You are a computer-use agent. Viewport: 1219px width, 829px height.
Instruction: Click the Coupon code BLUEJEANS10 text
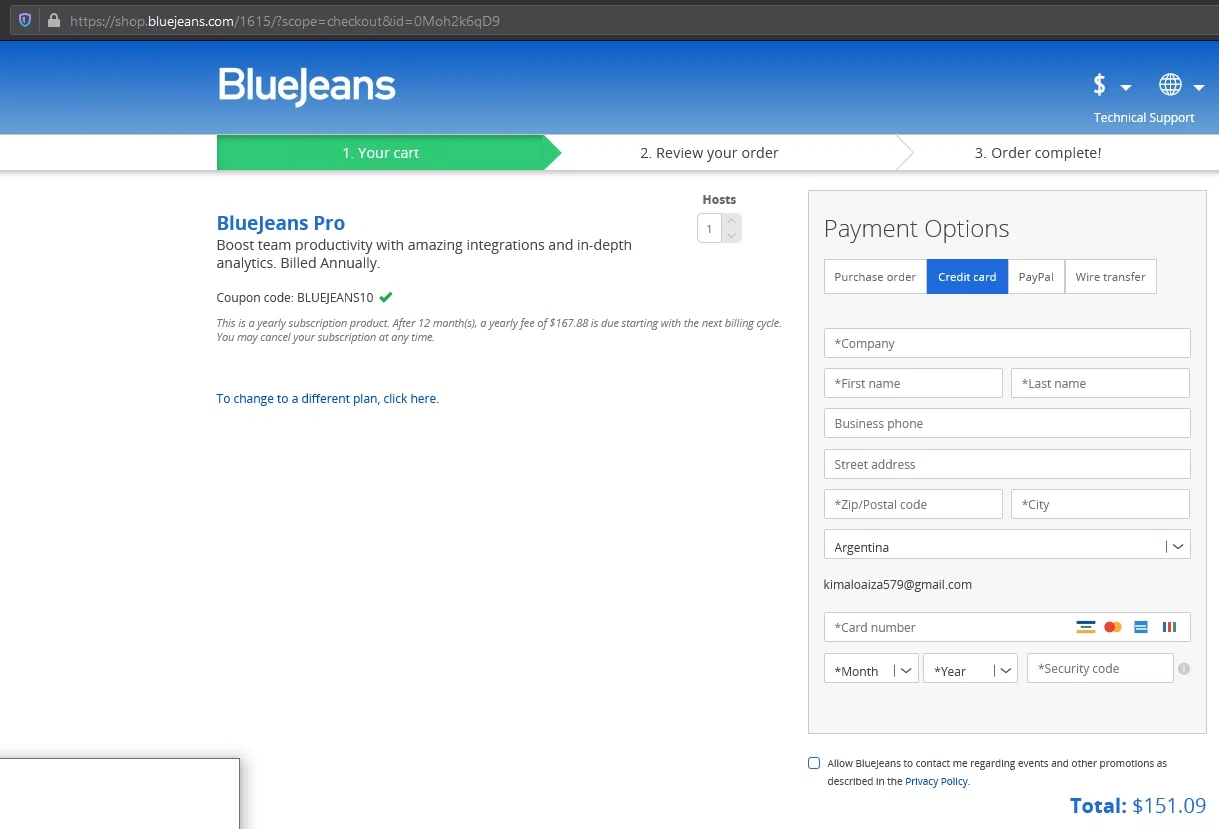[x=295, y=297]
